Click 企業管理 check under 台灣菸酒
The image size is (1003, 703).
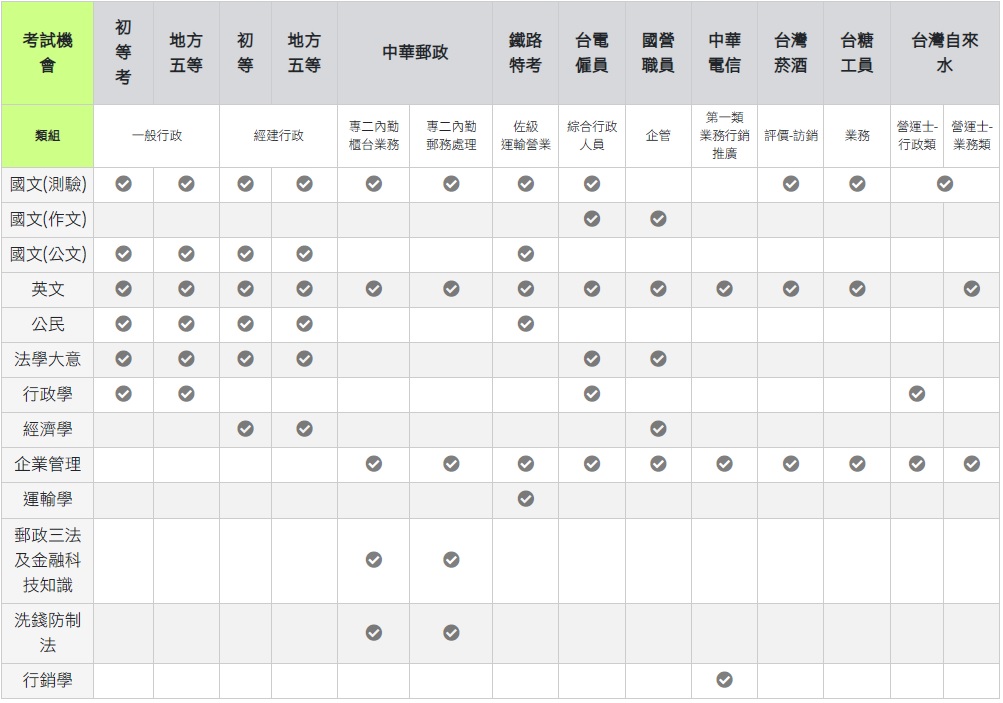coord(791,463)
